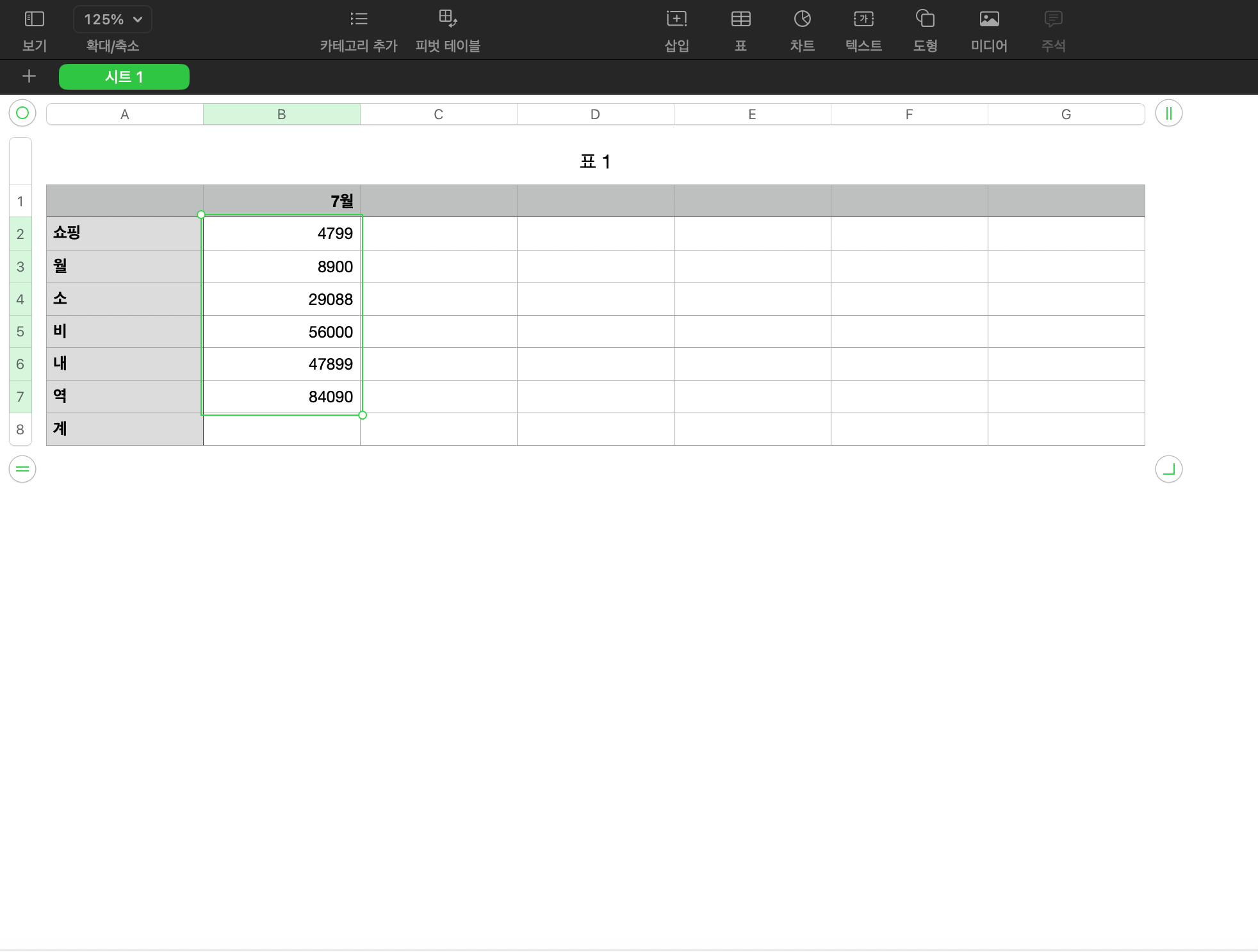Image resolution: width=1258 pixels, height=952 pixels.
Task: Click the 미디어 media icon
Action: [x=989, y=19]
